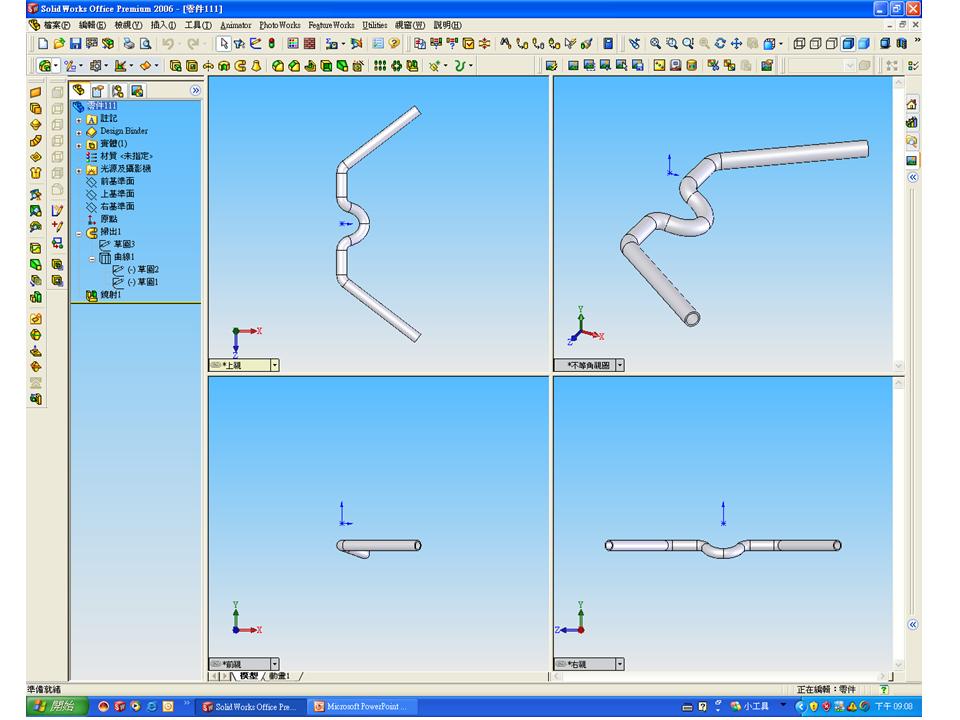Expand feature manager panel double-arrow button
This screenshot has height=720, width=960.
(x=195, y=91)
